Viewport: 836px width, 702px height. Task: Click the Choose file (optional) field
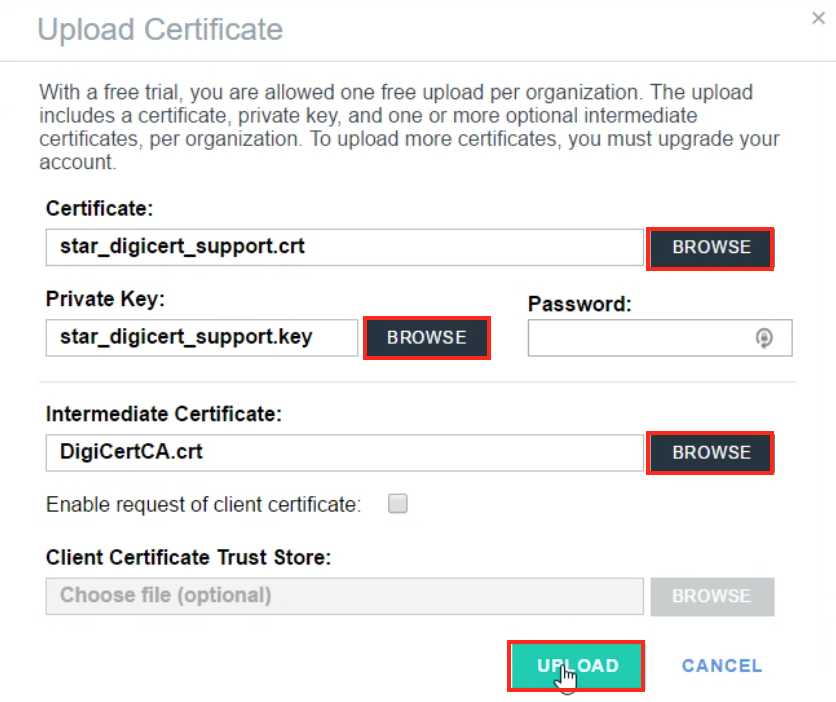[x=344, y=596]
